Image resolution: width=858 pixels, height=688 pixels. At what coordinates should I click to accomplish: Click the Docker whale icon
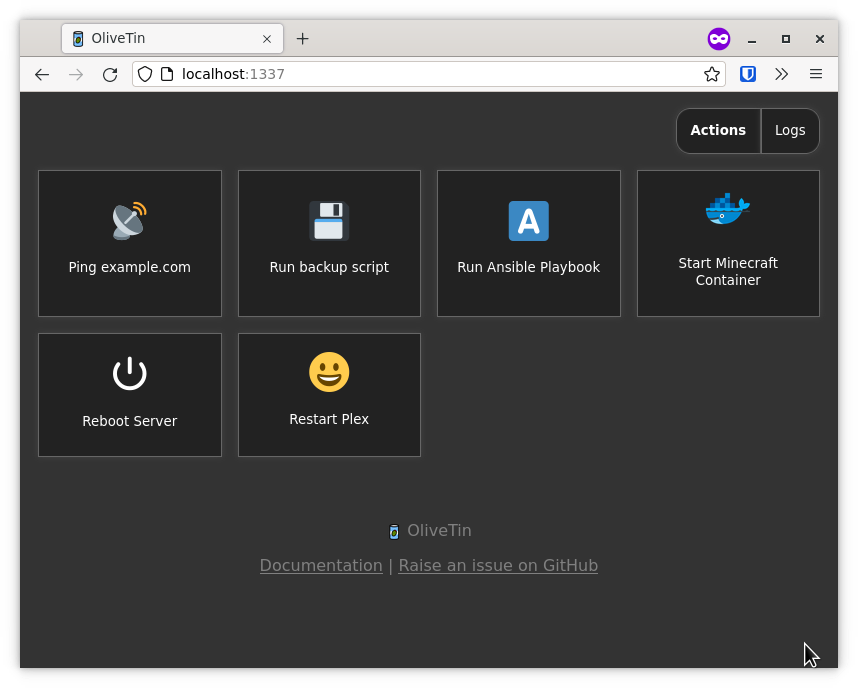[728, 209]
